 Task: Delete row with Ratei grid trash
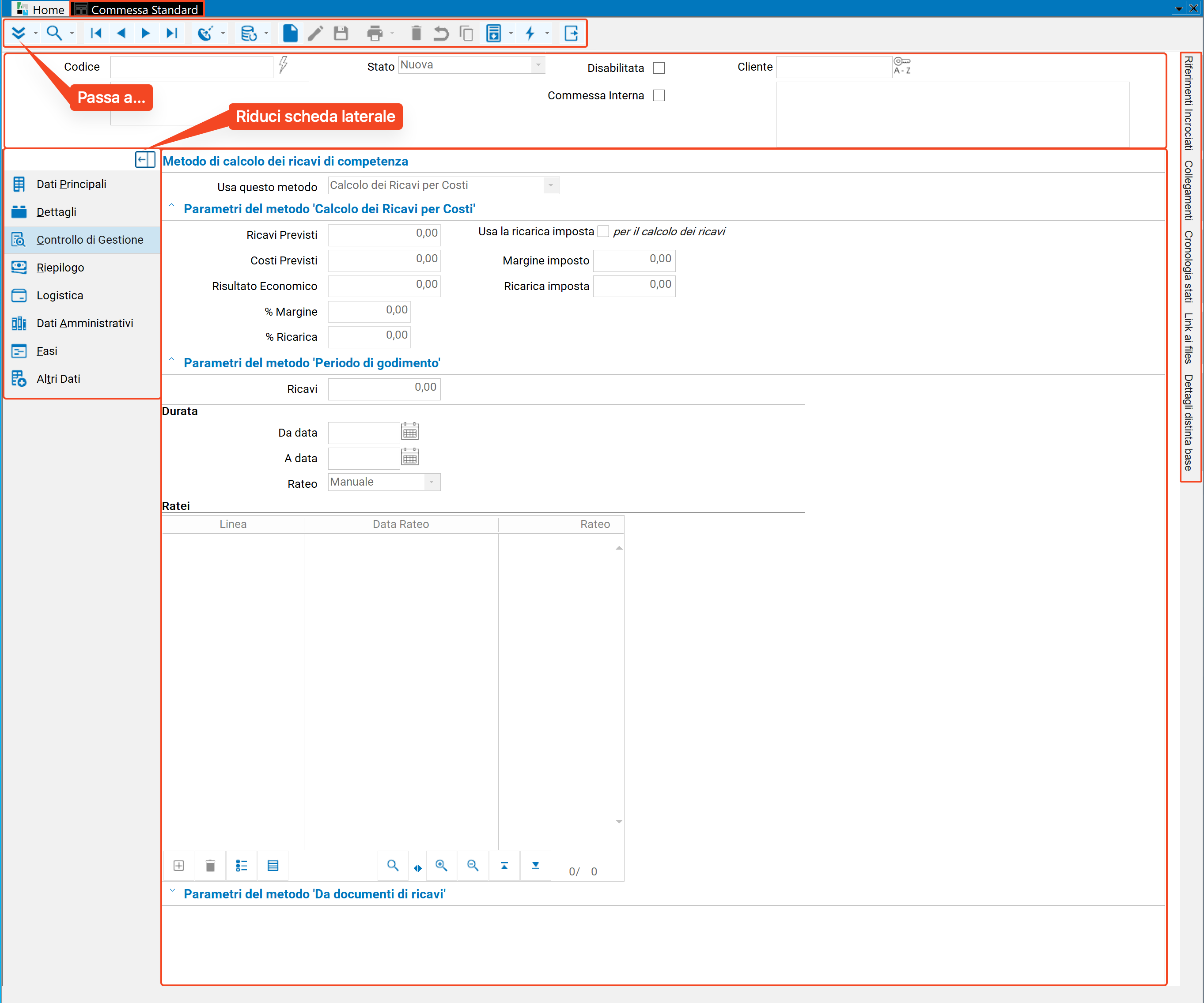pos(210,865)
